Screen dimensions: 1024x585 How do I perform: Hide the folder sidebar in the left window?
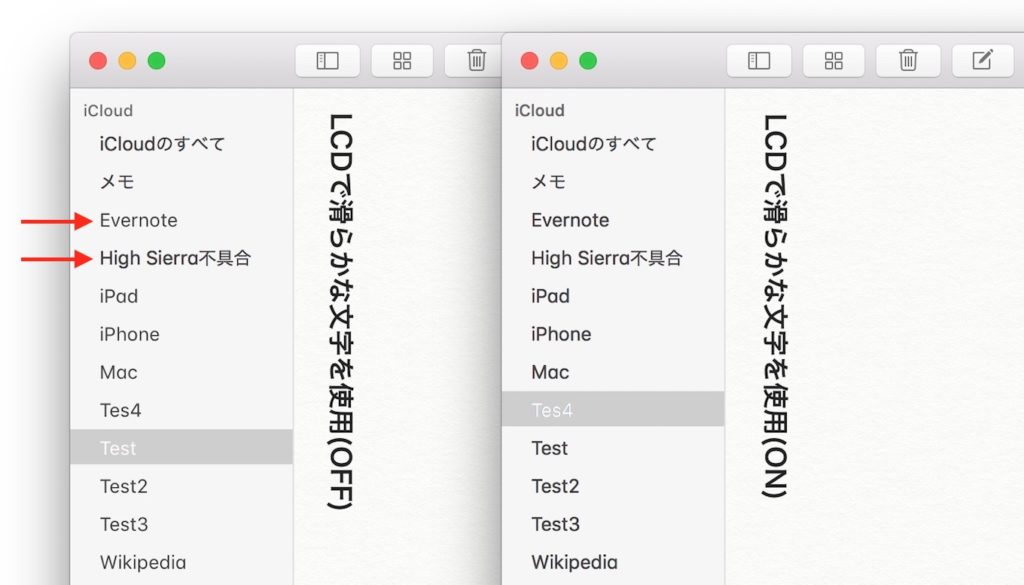(327, 61)
